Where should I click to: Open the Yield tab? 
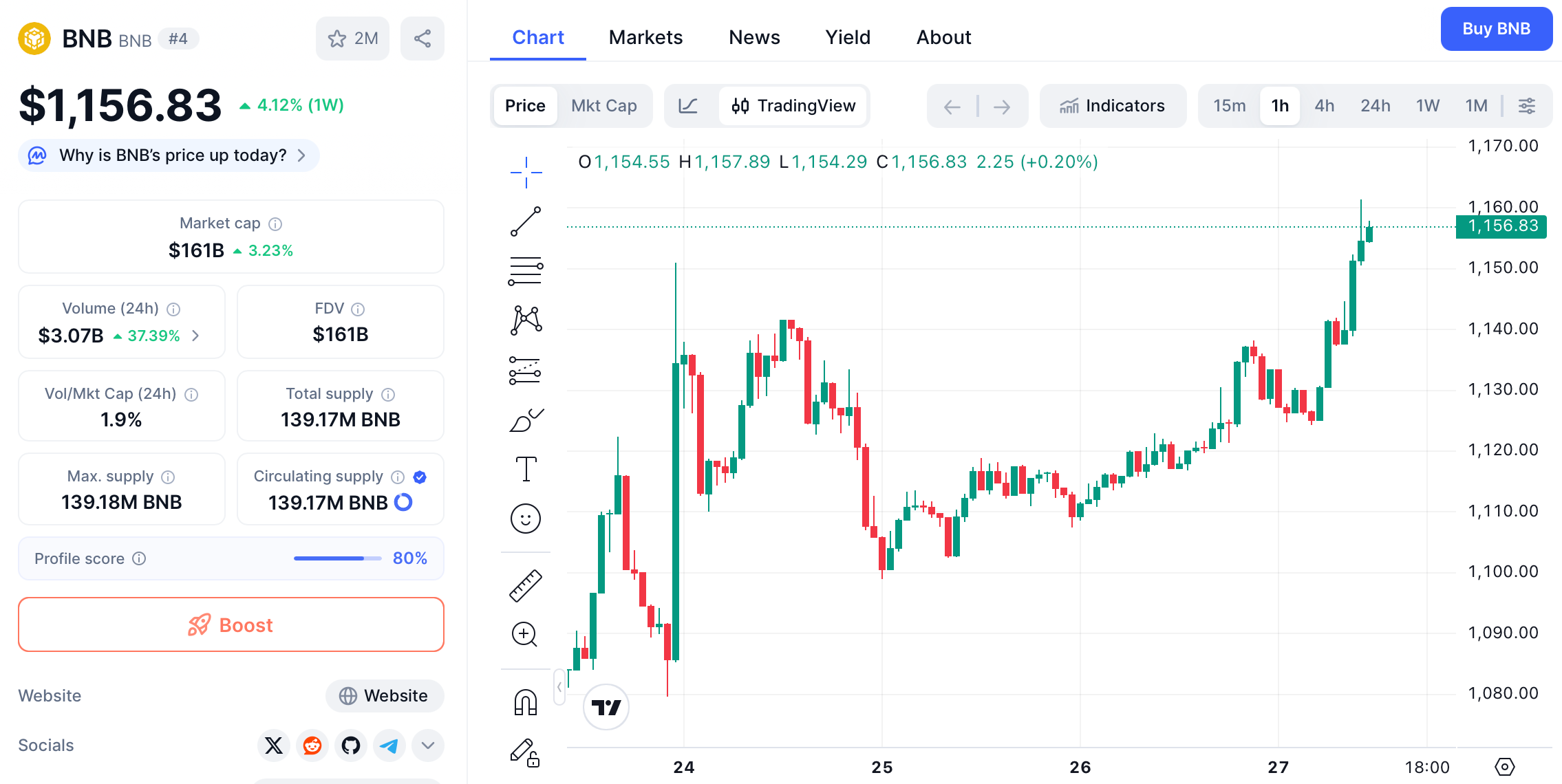pos(847,37)
